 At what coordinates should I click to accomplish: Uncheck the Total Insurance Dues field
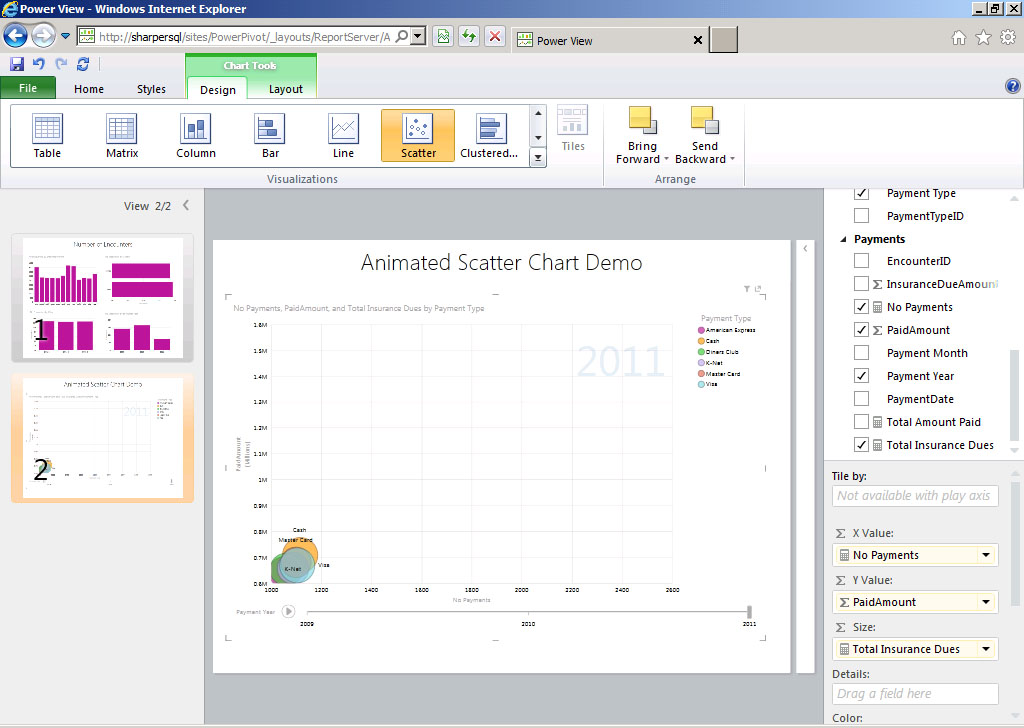861,445
